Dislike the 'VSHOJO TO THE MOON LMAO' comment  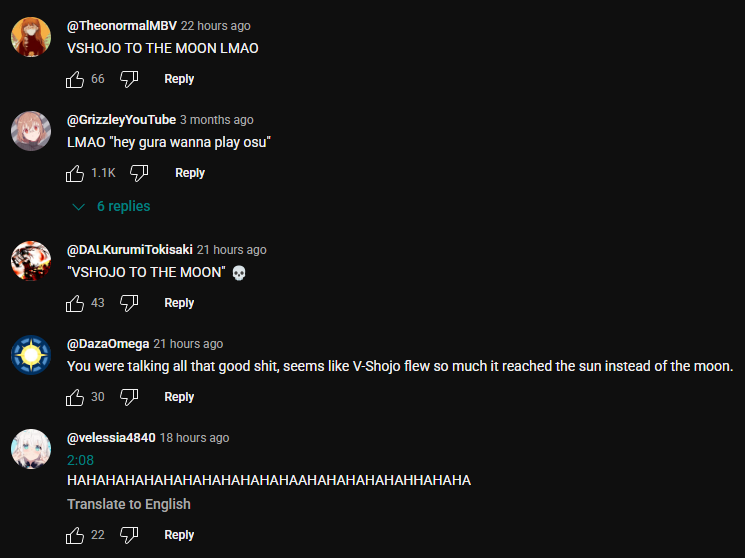click(129, 79)
